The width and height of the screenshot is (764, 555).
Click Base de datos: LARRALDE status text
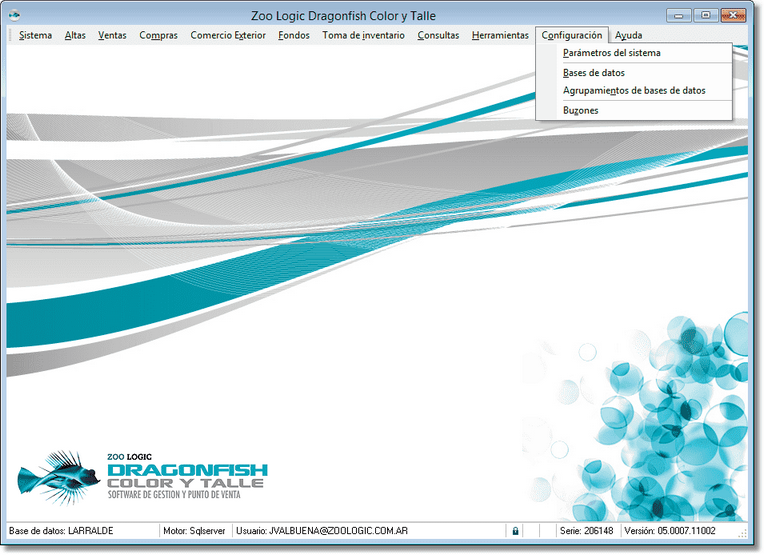(61, 531)
